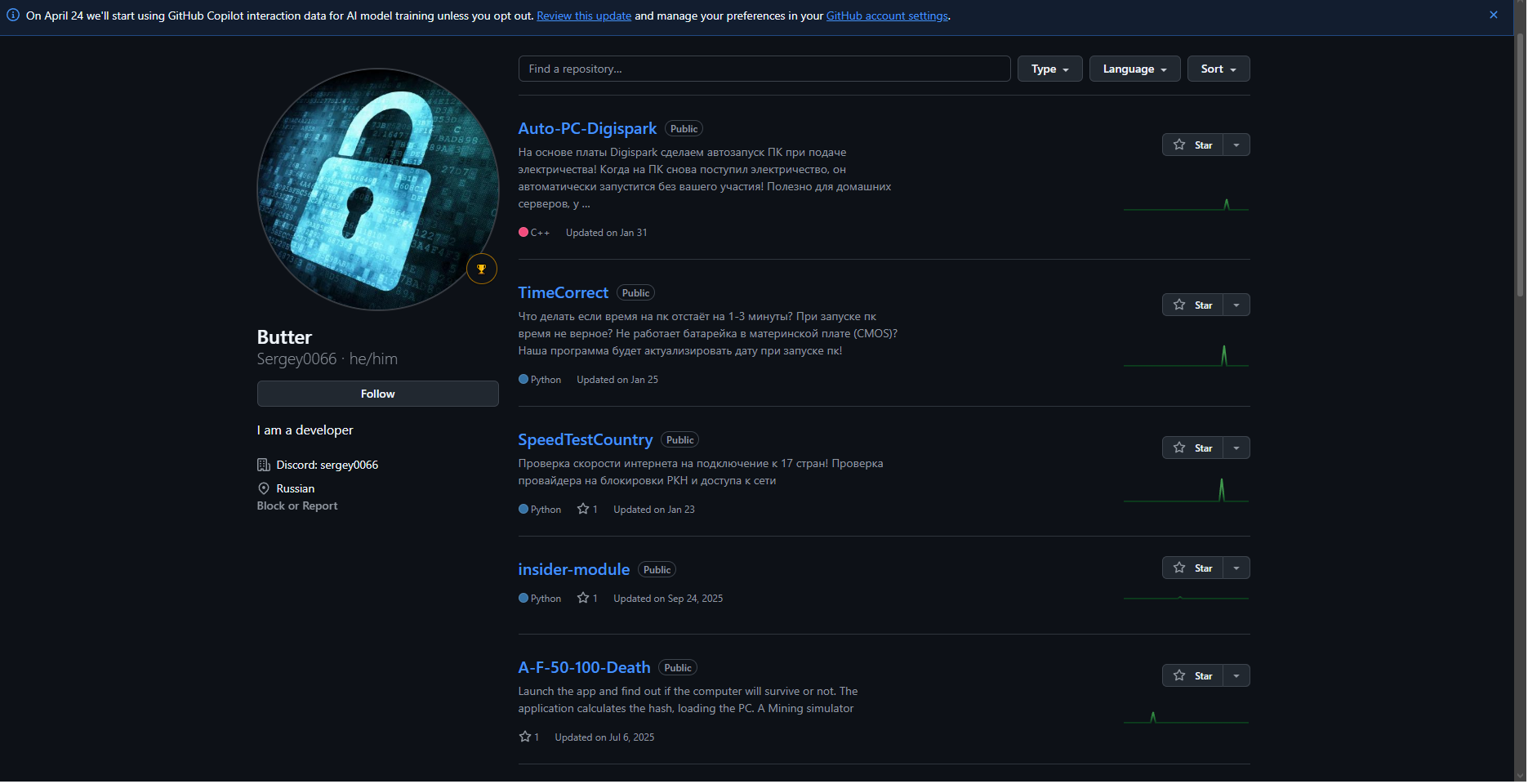Image resolution: width=1528 pixels, height=784 pixels.
Task: Click the info icon in the Copilot banner
Action: 14,15
